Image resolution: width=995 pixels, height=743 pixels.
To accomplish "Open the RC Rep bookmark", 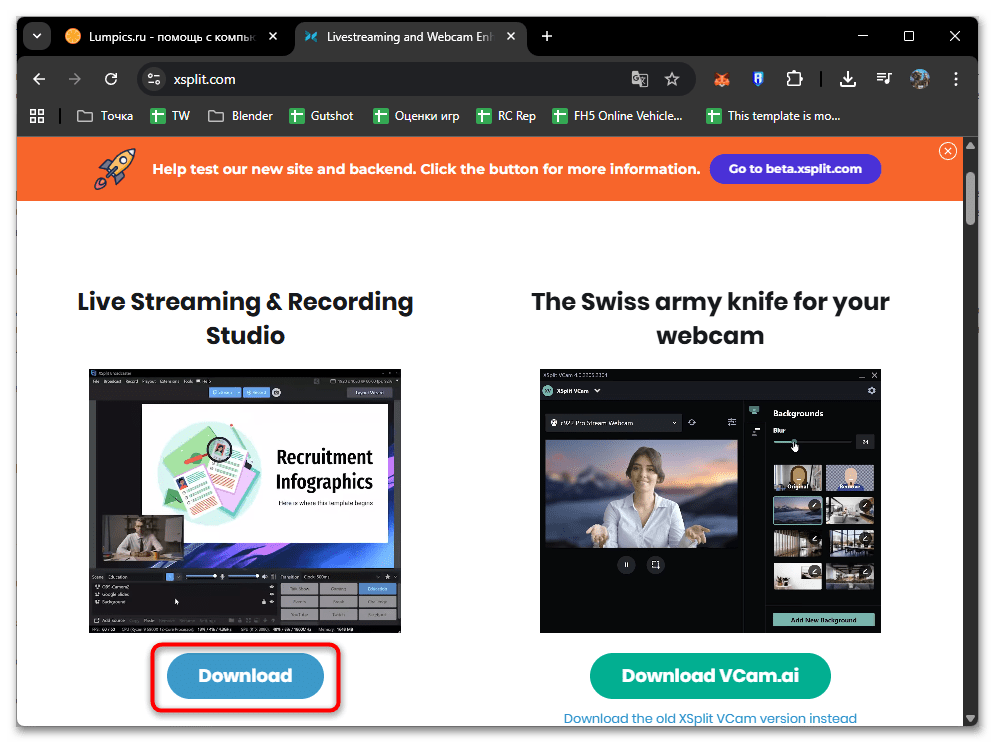I will tap(506, 115).
